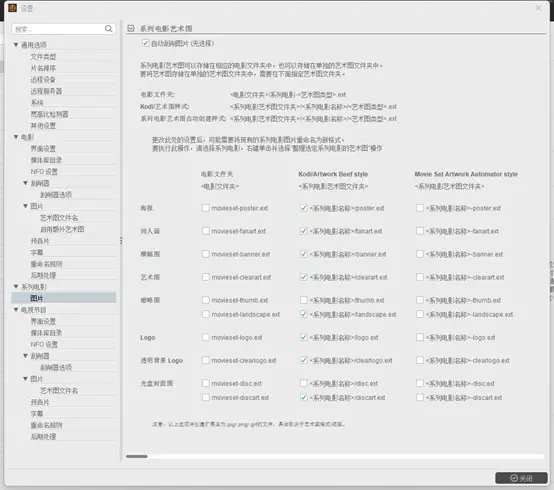Enable the movieset-fanart.ext checkbox
Screen dimensions: 554x490
(206, 231)
